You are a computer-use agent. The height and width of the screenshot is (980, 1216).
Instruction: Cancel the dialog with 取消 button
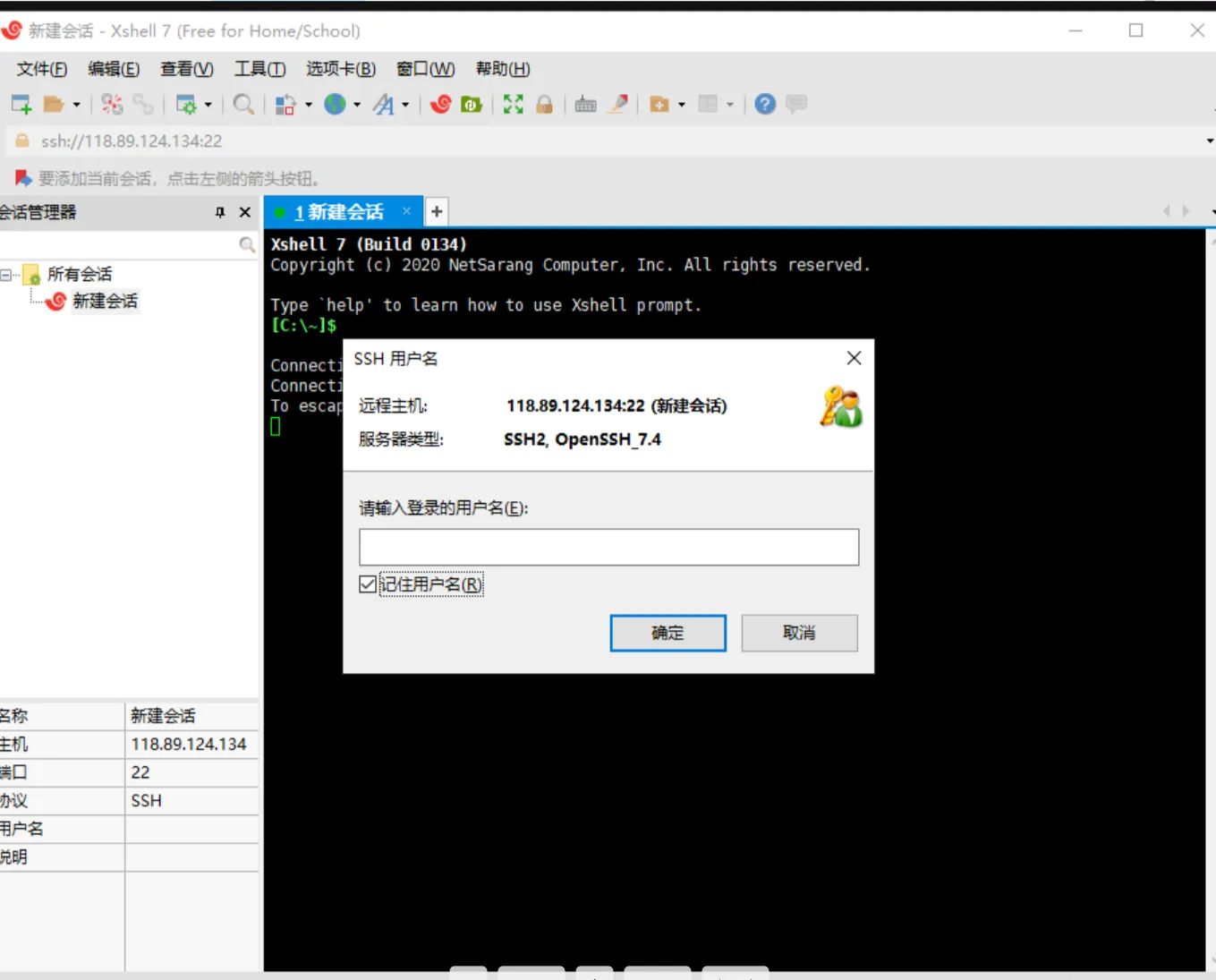(x=799, y=633)
